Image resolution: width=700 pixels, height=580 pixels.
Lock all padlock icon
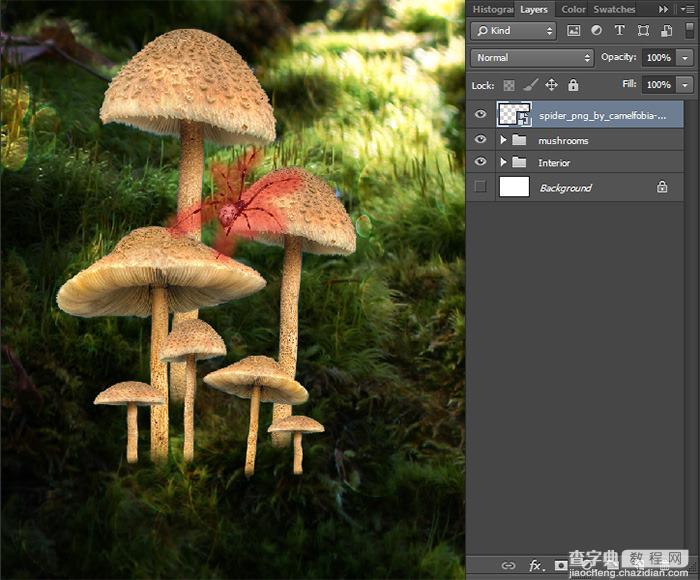pyautogui.click(x=573, y=85)
